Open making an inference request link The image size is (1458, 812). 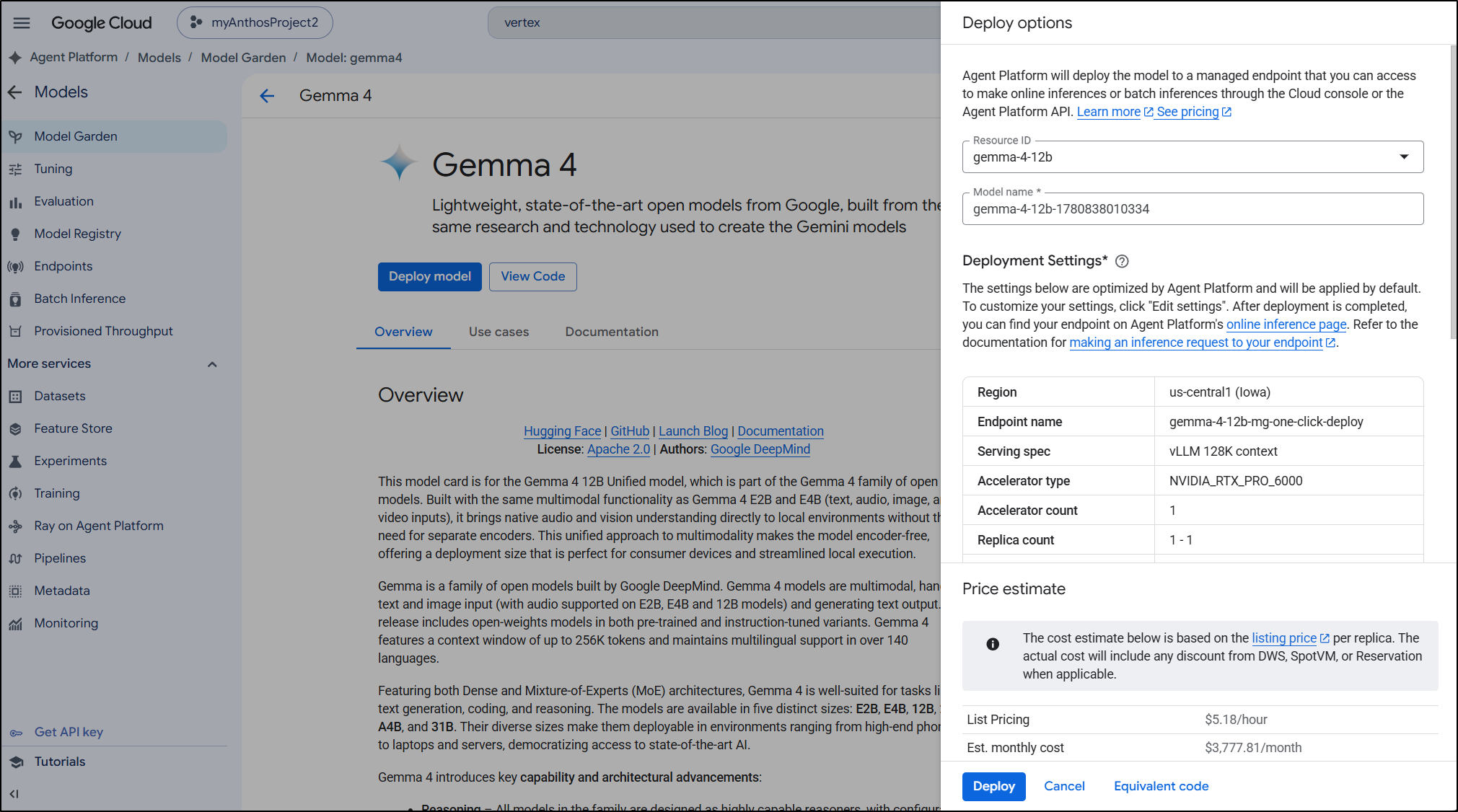(x=1202, y=343)
